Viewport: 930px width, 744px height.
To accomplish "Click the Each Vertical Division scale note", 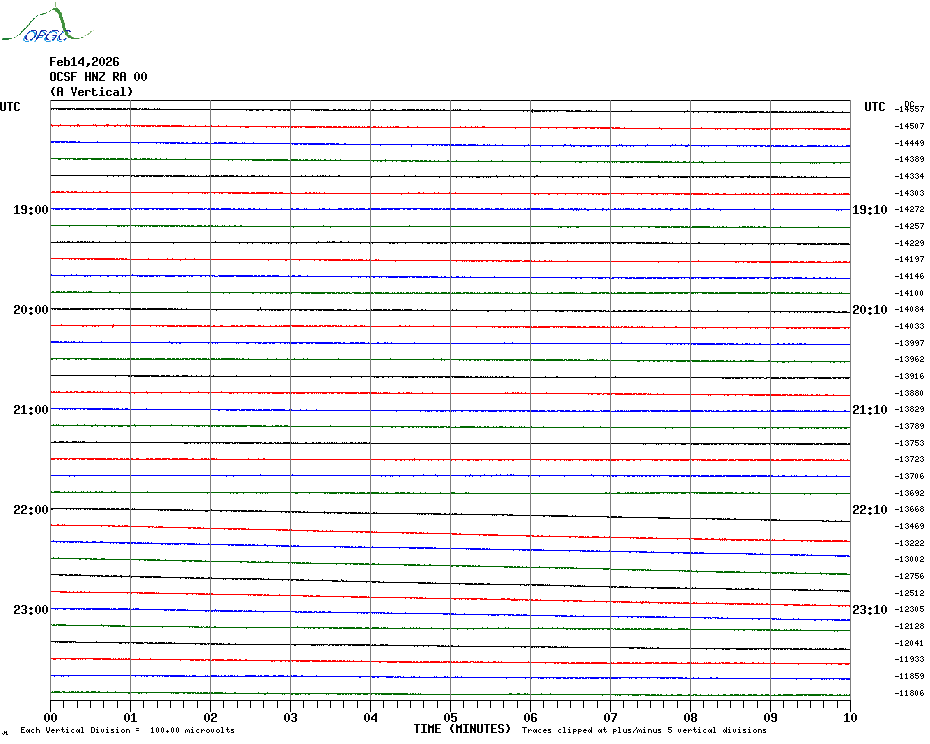I will click(128, 730).
